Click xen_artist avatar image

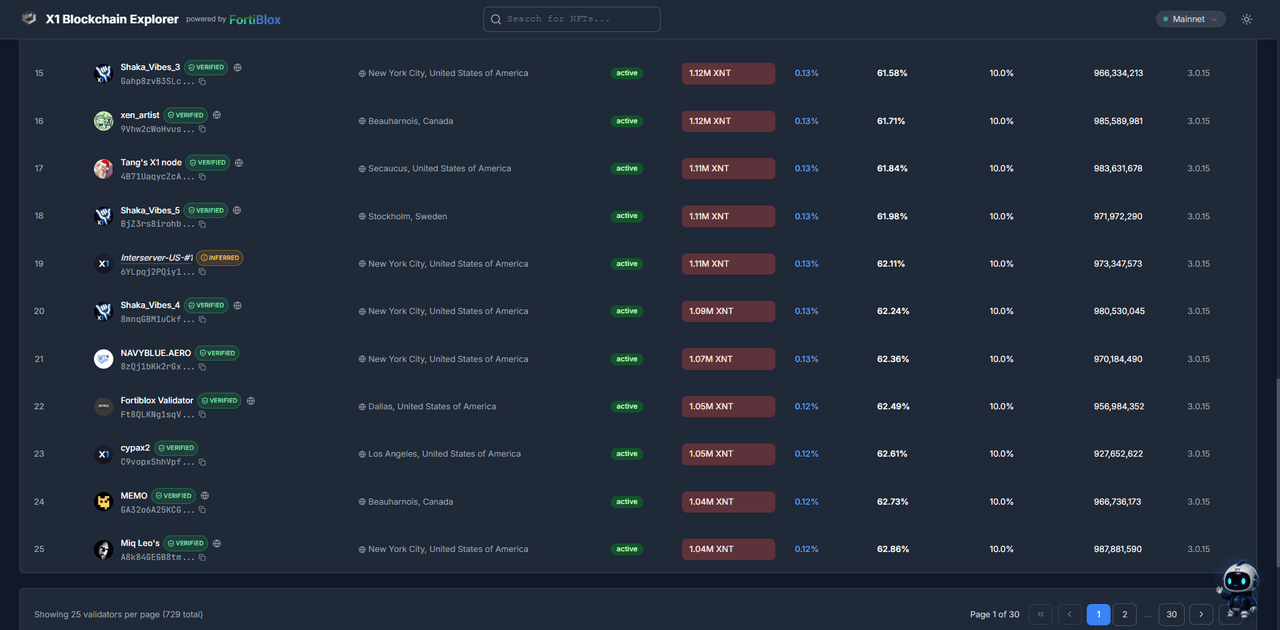click(103, 121)
